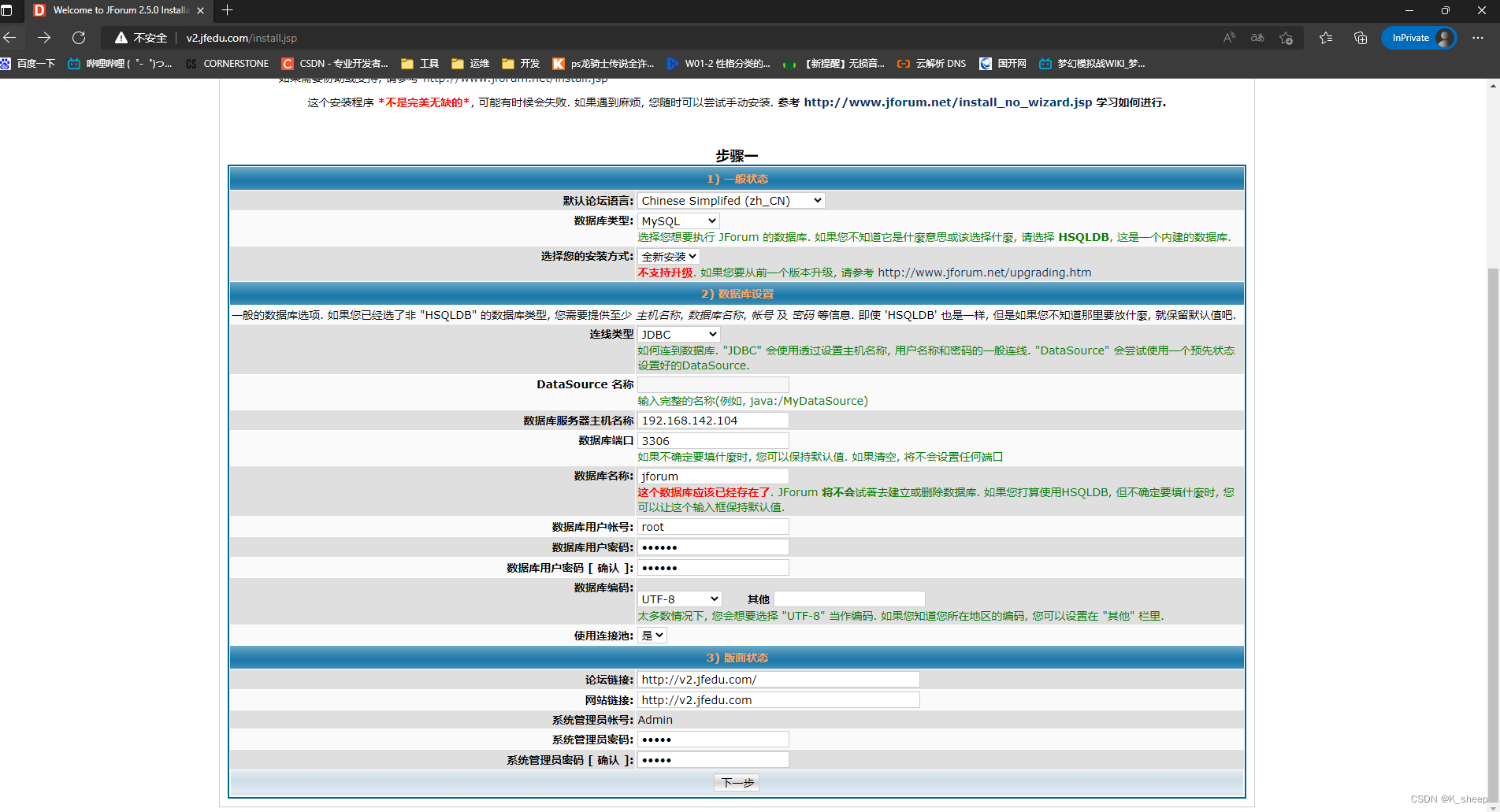
Task: Click the translate page icon
Action: click(1257, 38)
